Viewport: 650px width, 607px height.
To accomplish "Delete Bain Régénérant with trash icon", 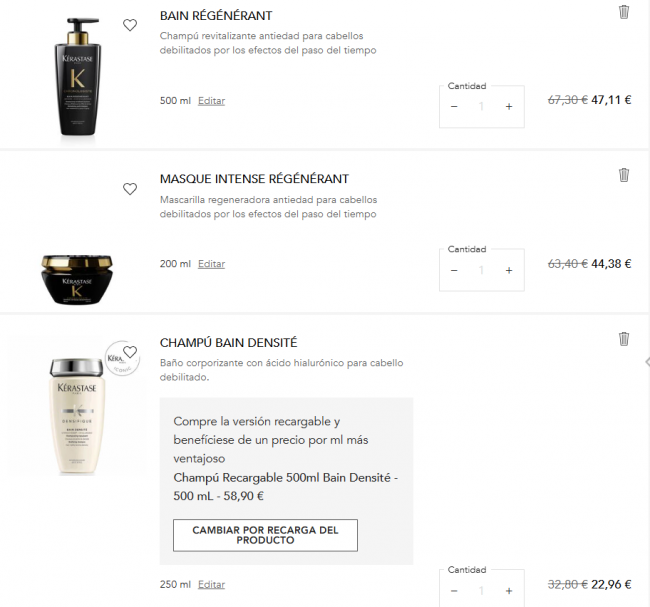I will pyautogui.click(x=624, y=12).
